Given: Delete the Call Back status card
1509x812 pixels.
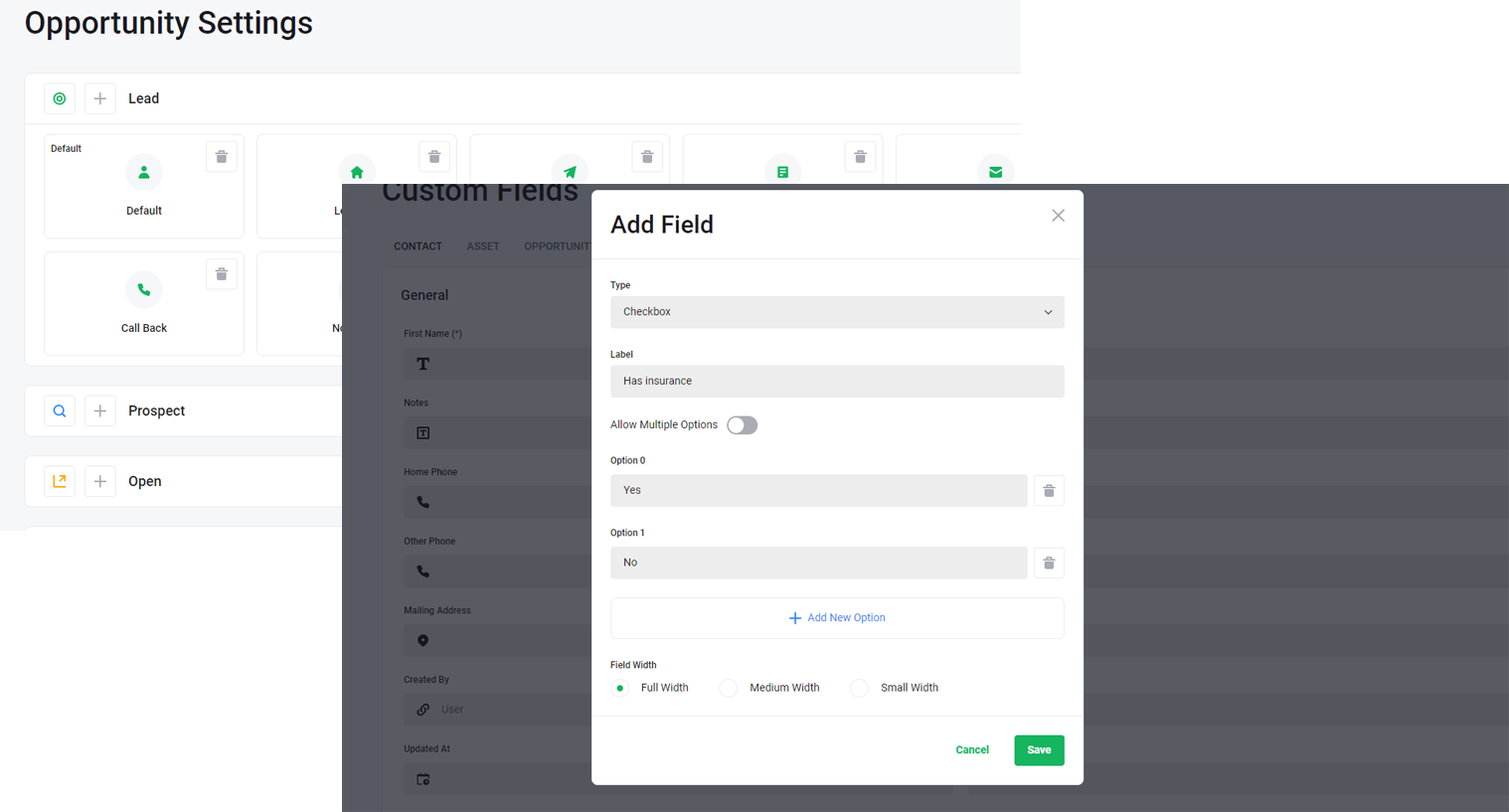Looking at the screenshot, I should 222,274.
